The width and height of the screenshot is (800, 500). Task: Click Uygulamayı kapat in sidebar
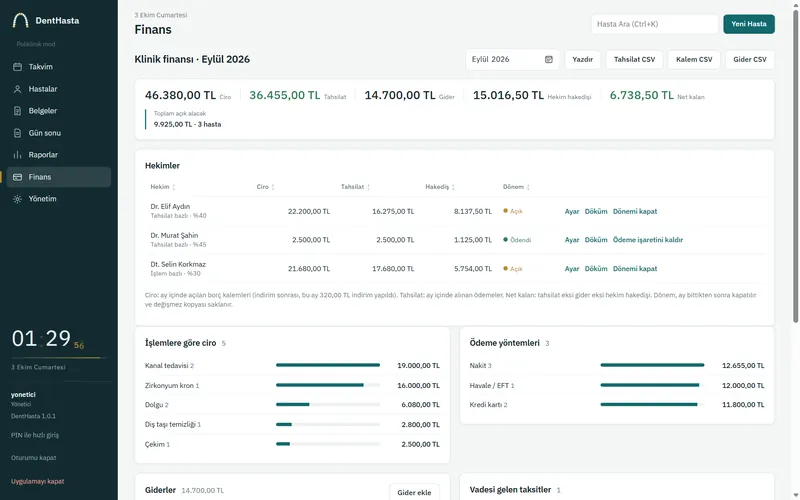[38, 481]
